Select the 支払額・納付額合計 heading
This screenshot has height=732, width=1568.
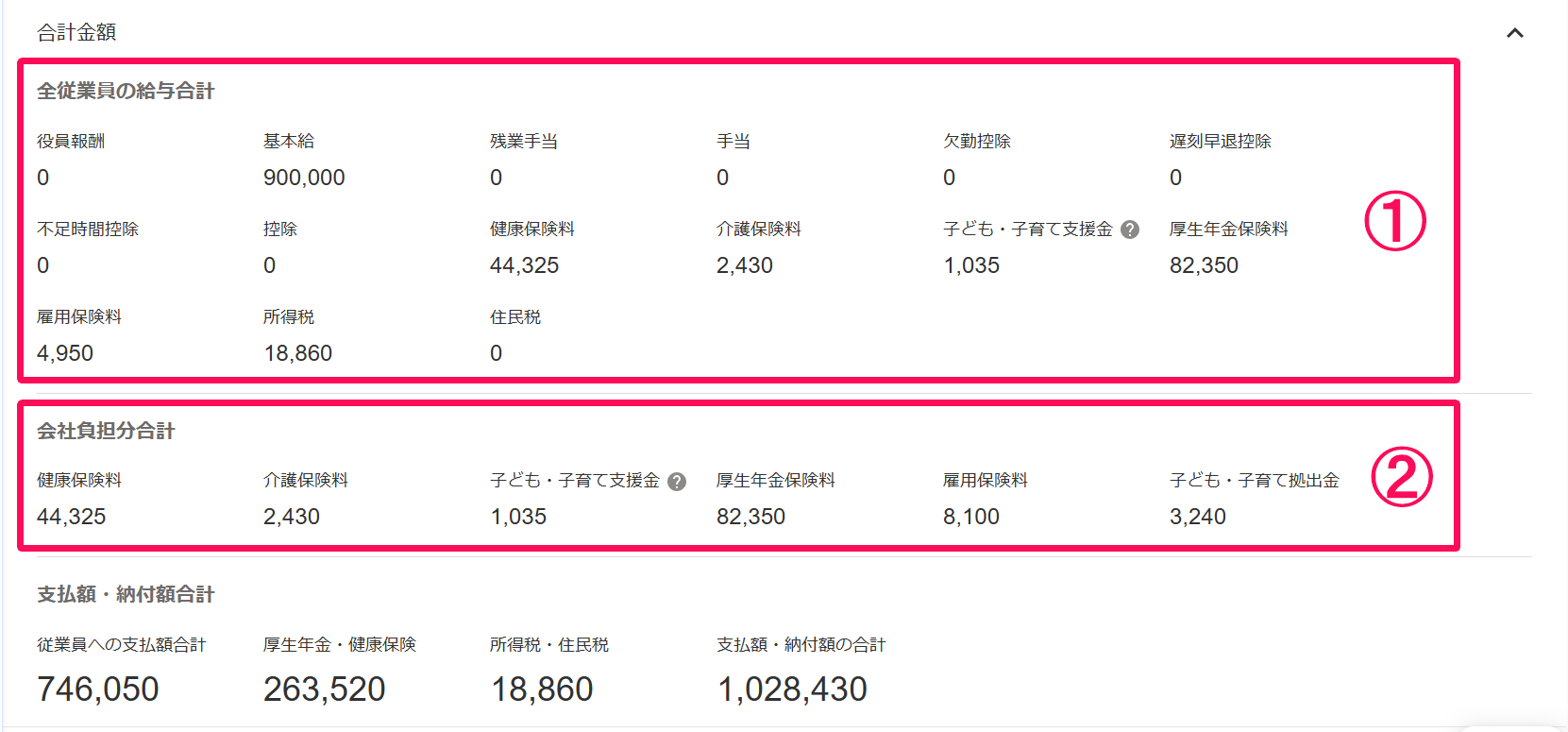click(126, 594)
